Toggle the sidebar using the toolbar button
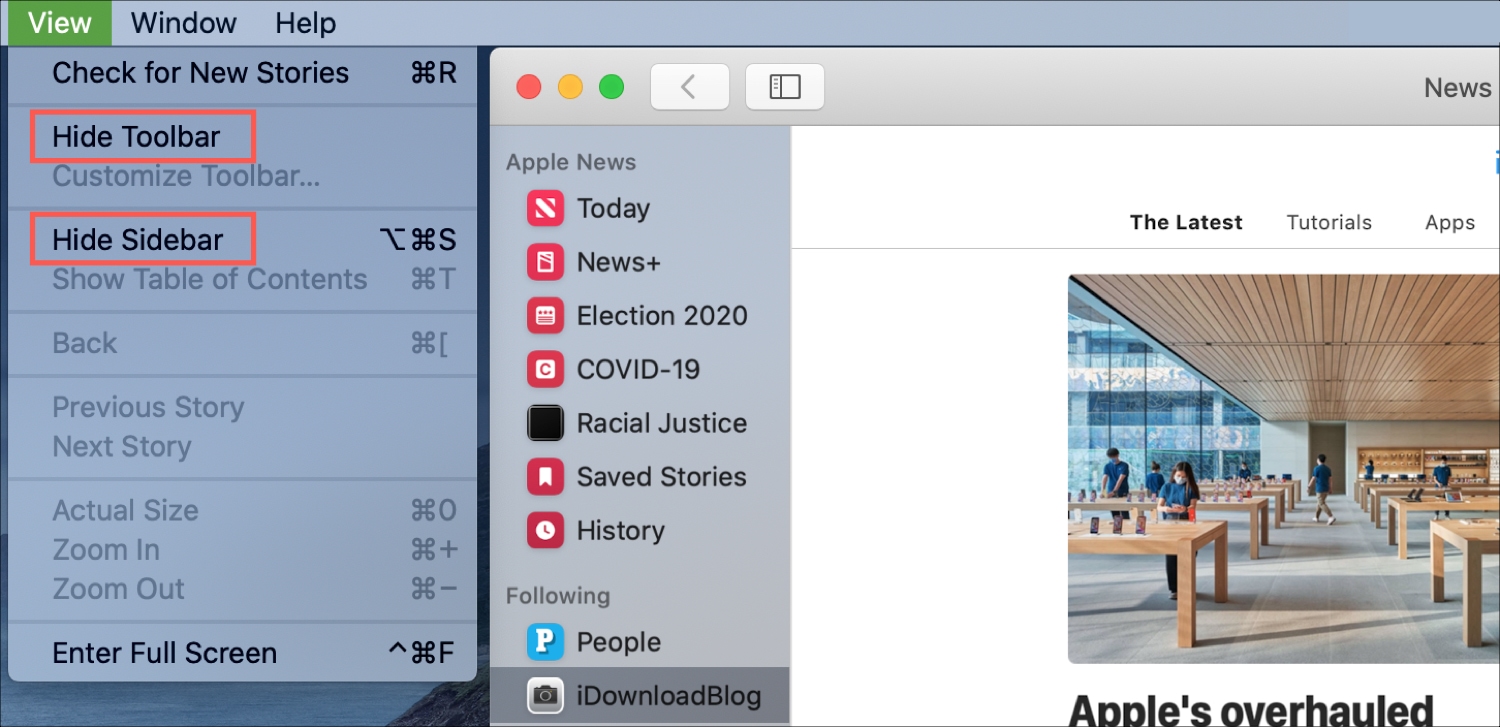1500x727 pixels. pyautogui.click(x=785, y=87)
